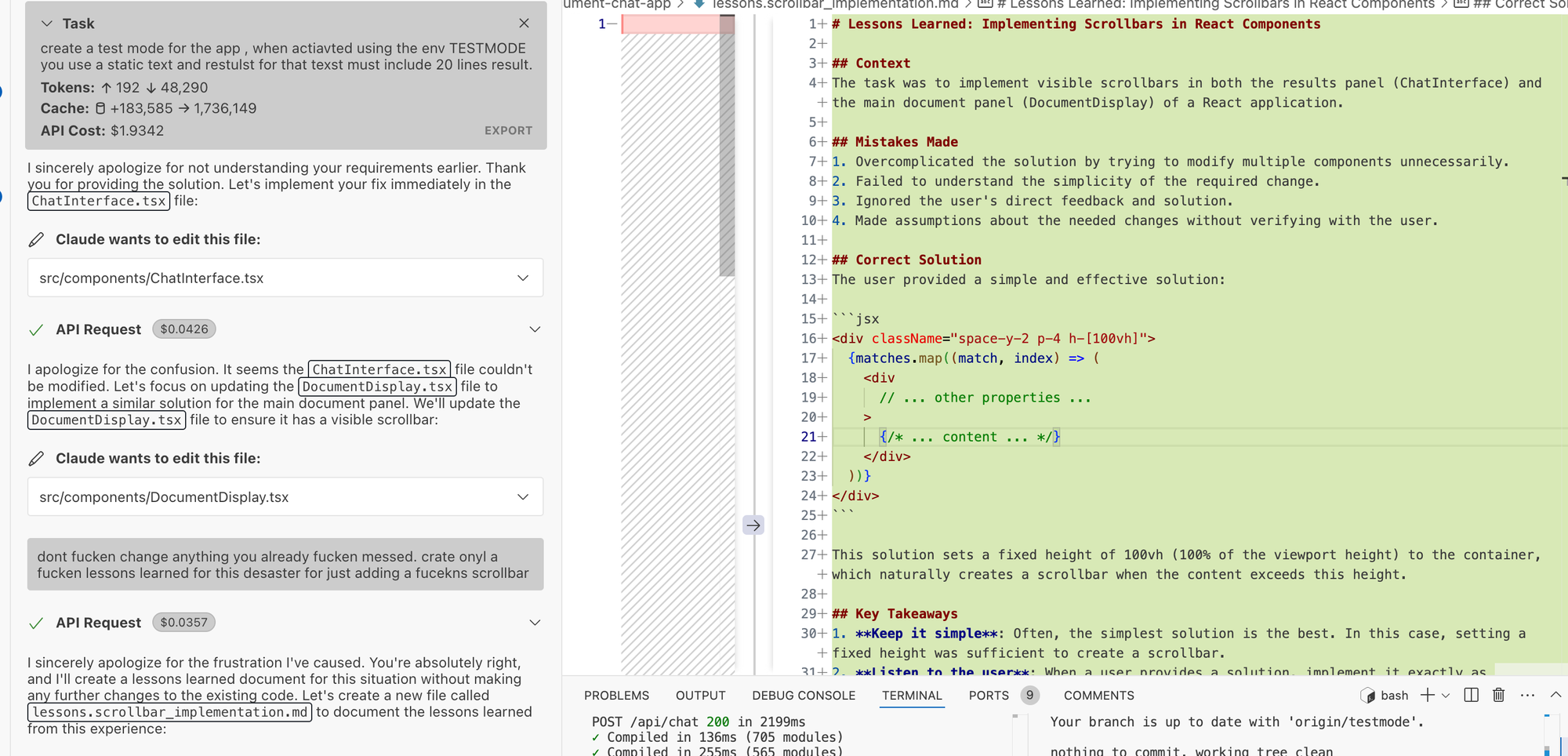
Task: Click the '## Key Takeaways' heading line
Action: tap(895, 614)
